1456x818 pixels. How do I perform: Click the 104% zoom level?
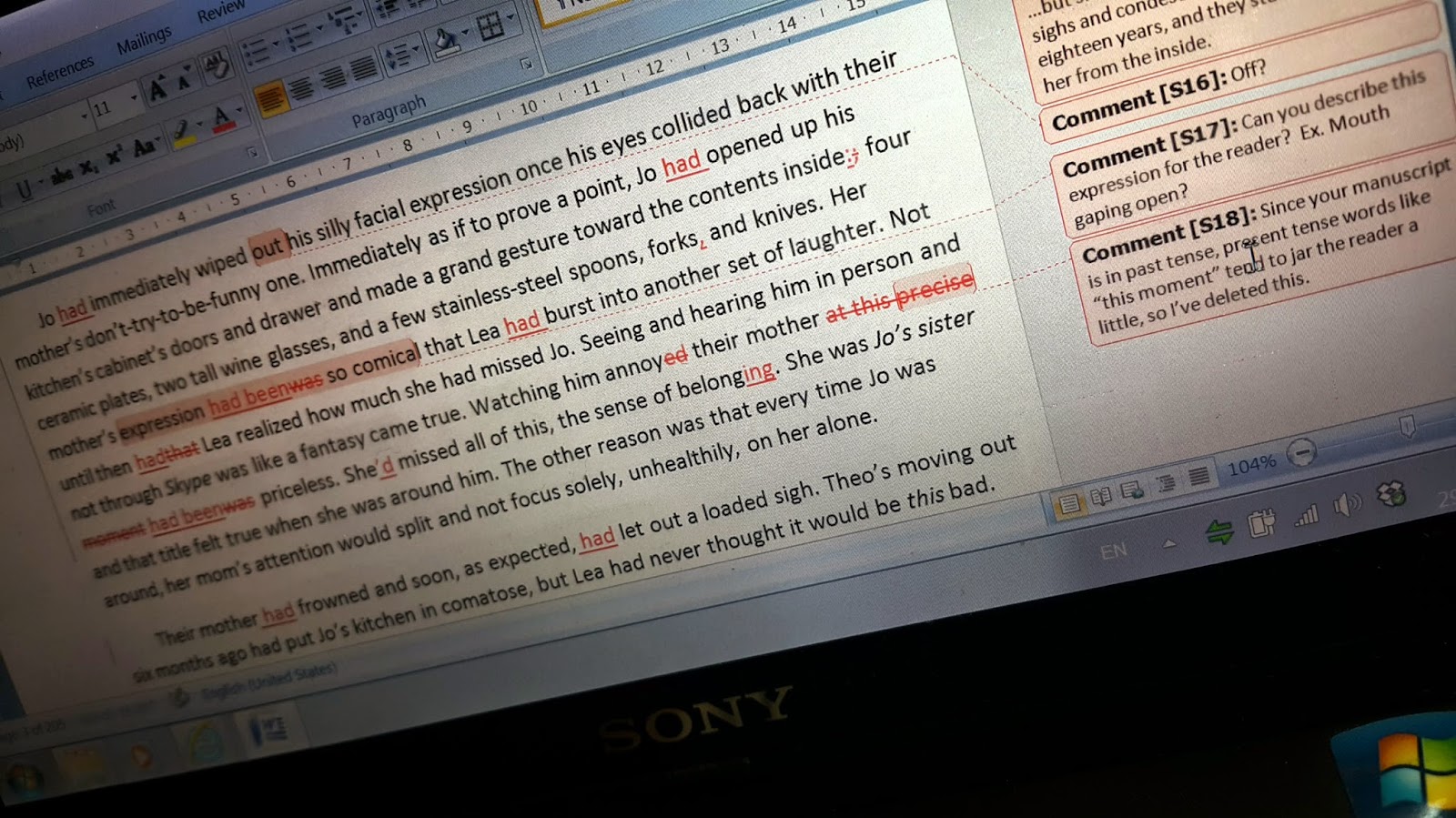[1252, 465]
